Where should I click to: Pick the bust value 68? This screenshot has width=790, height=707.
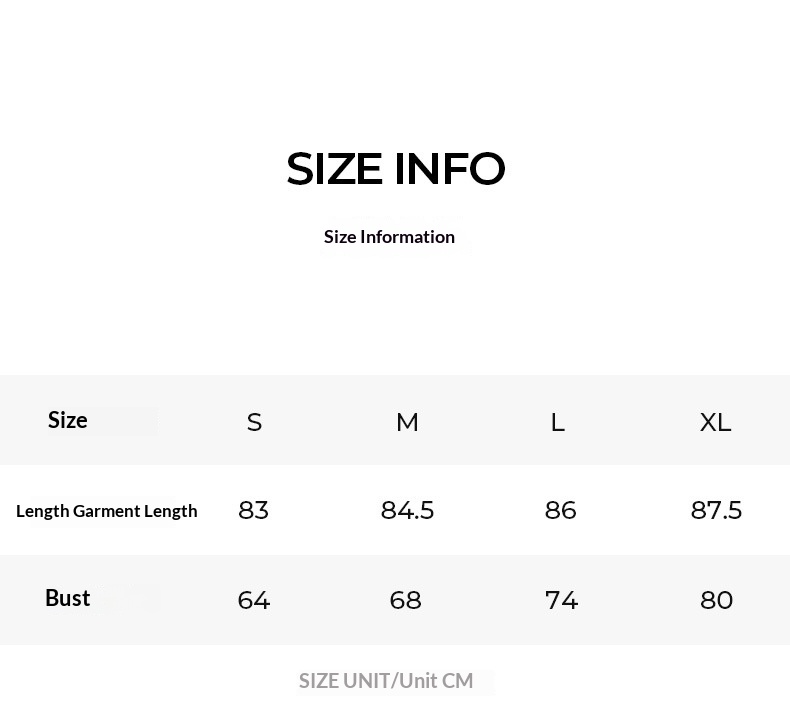coord(405,600)
